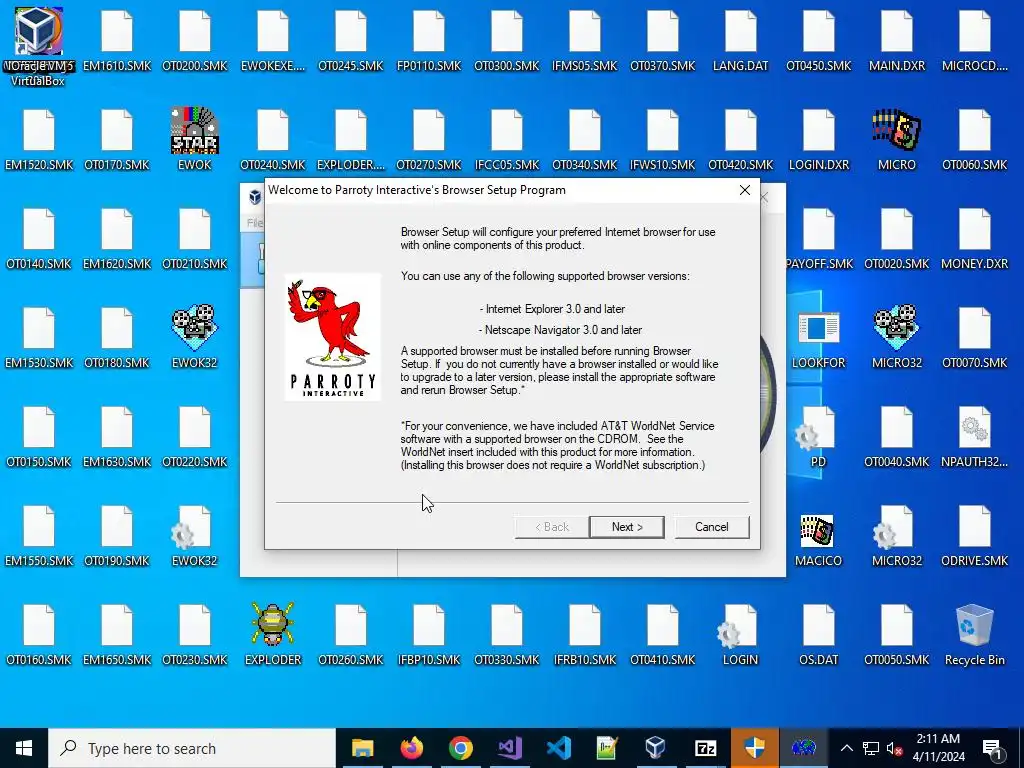
Task: Close the Browser Setup welcome dialog
Action: tap(744, 190)
